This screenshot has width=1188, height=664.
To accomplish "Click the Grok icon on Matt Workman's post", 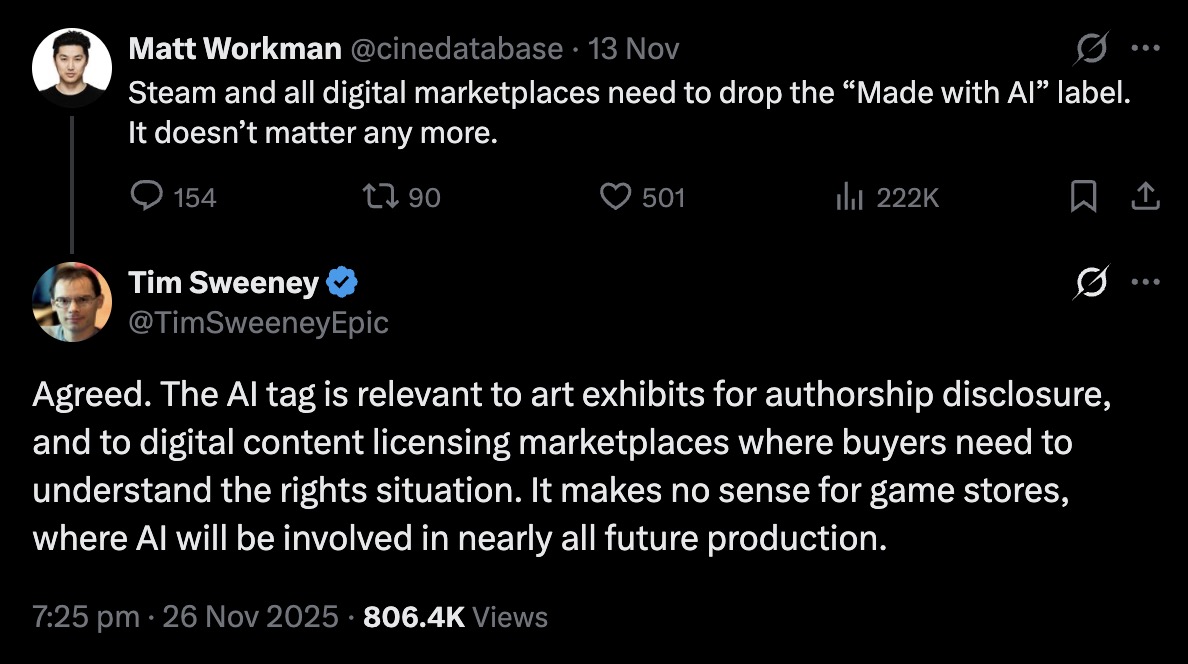I will 1091,48.
